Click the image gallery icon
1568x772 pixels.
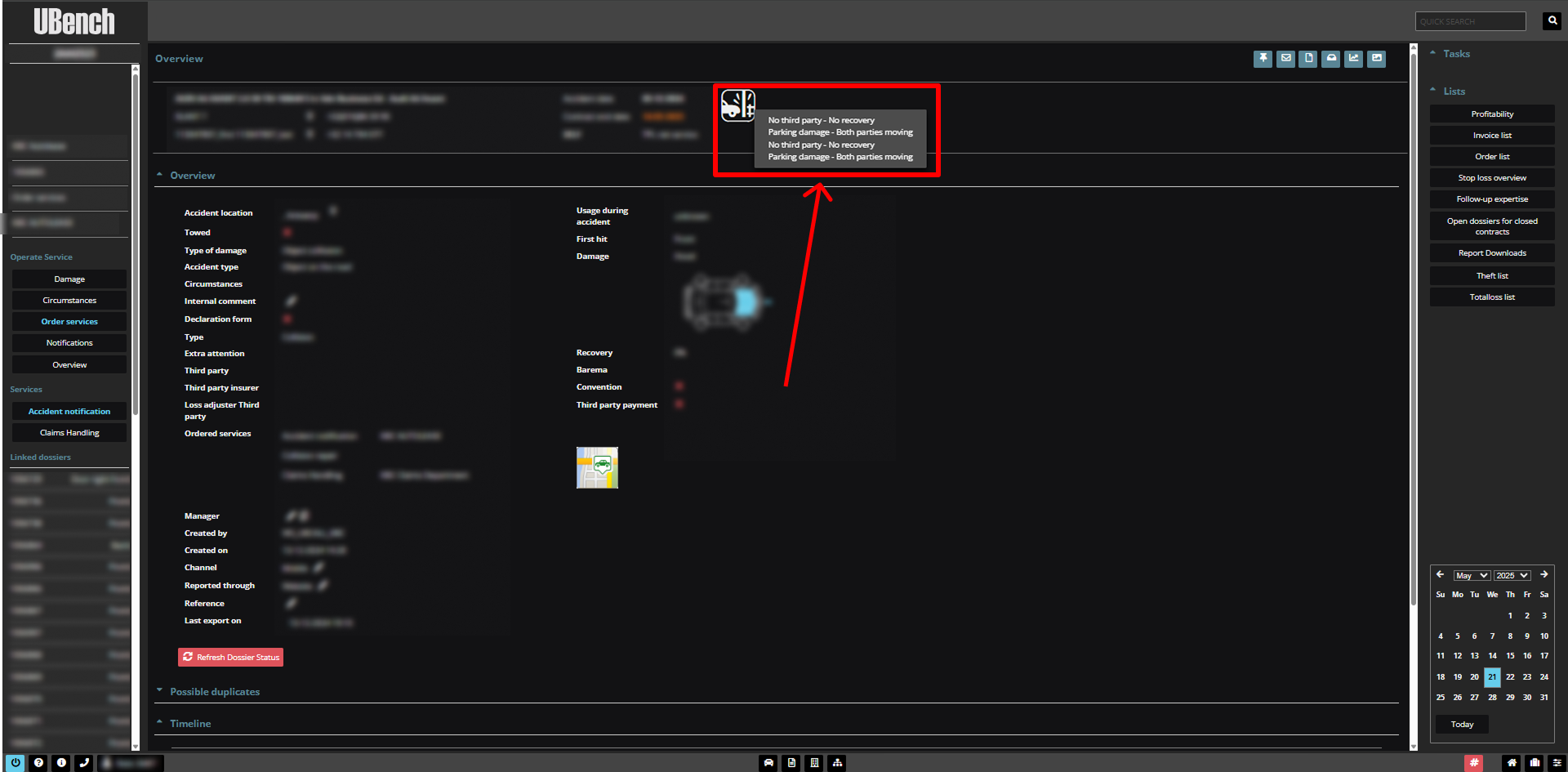1377,58
